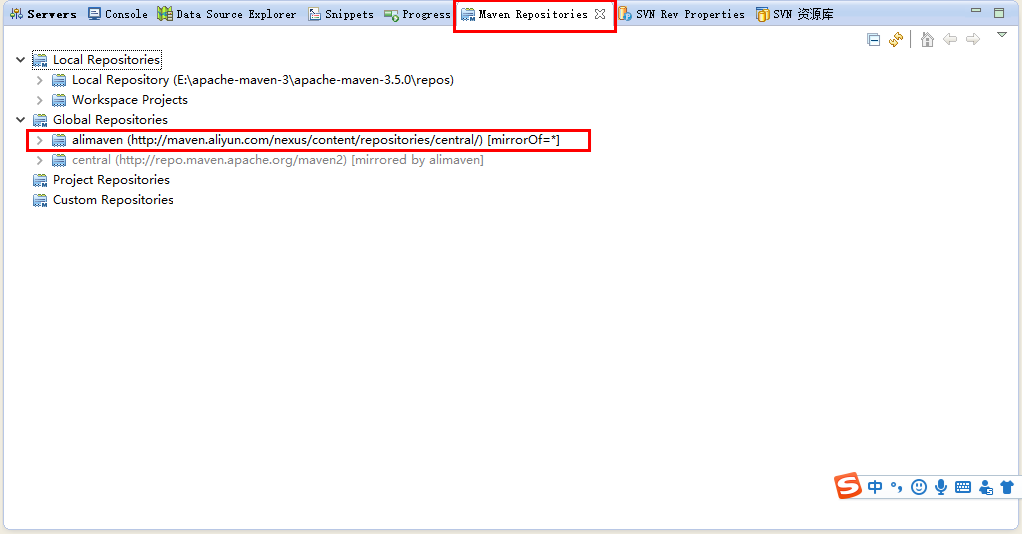Open the View Menu dropdown triangle
The height and width of the screenshot is (534, 1022).
(x=1002, y=35)
